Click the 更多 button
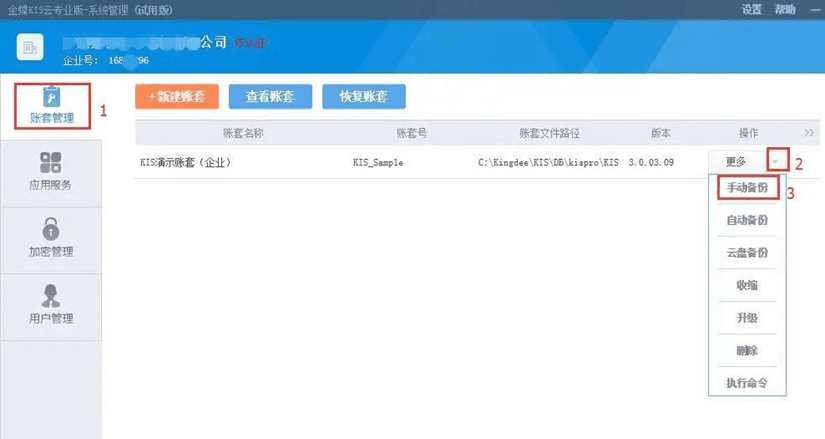The image size is (825, 439). coord(737,162)
